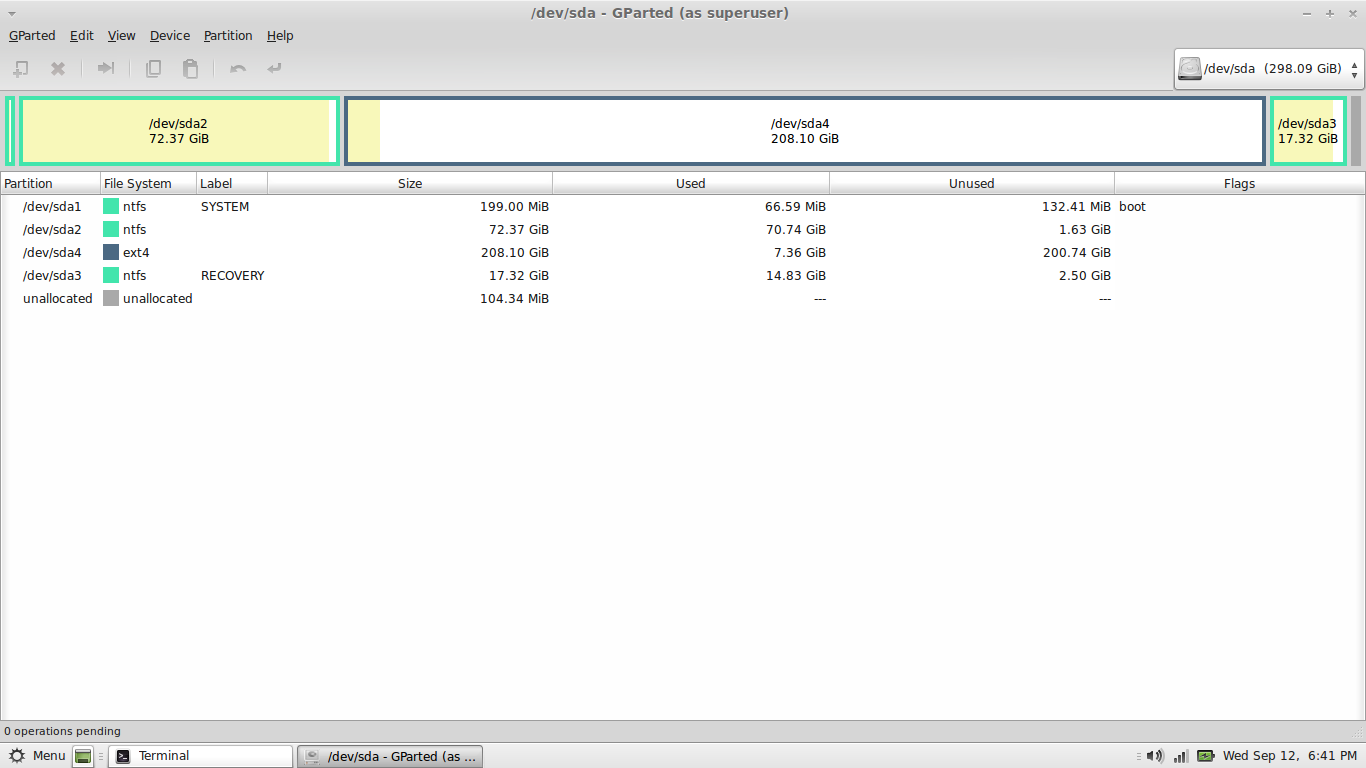Open the View menu
1366x768 pixels.
point(121,35)
